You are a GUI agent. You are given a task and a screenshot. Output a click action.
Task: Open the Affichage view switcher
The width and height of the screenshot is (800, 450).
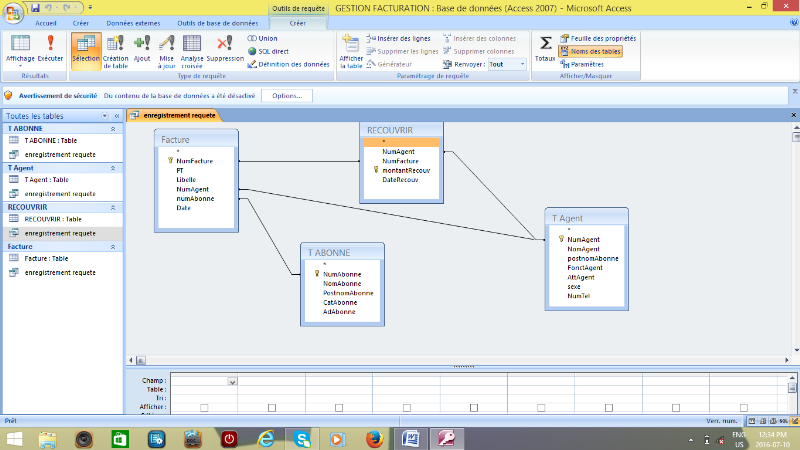pos(19,48)
